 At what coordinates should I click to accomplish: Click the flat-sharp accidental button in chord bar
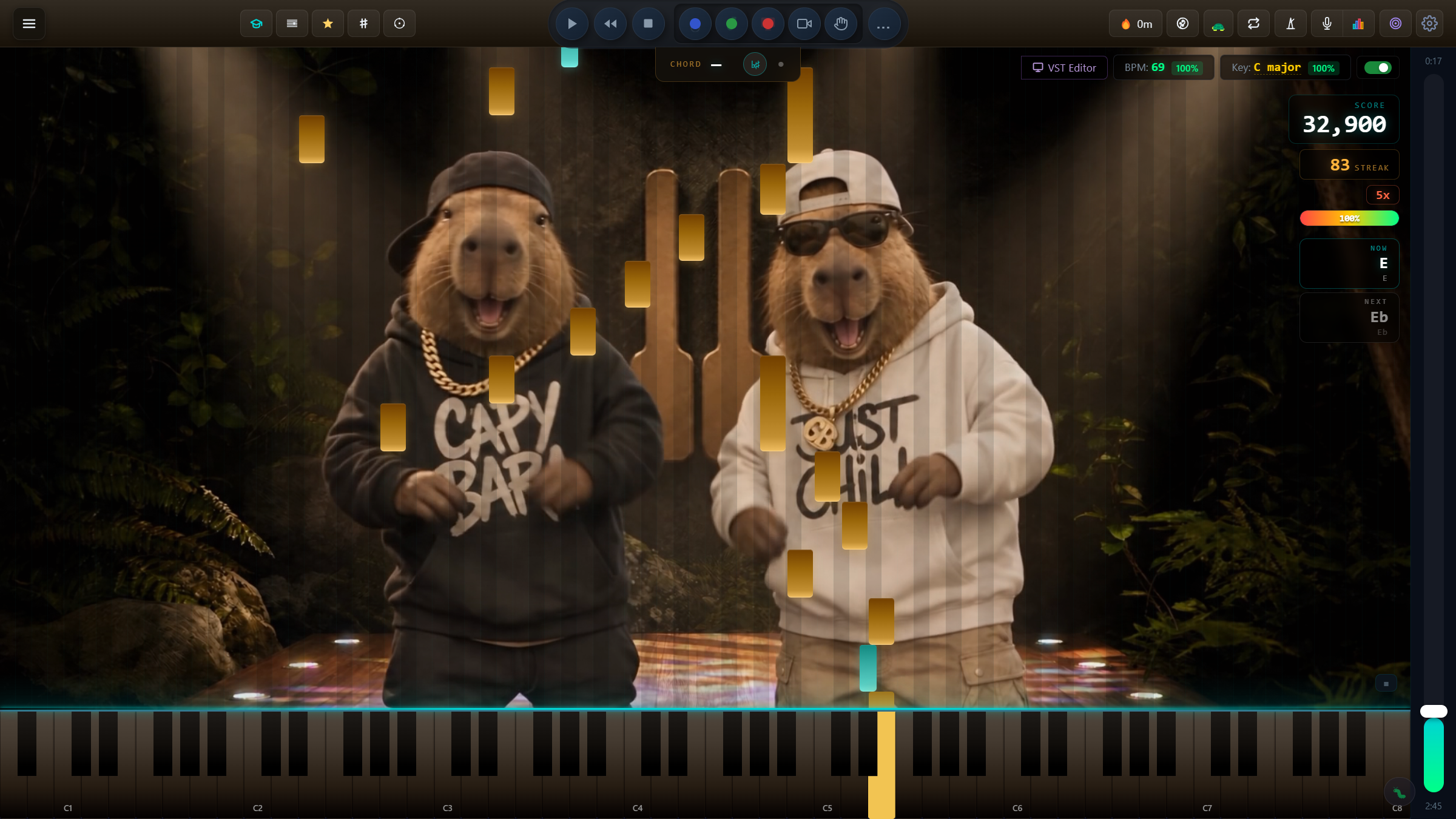(x=755, y=64)
